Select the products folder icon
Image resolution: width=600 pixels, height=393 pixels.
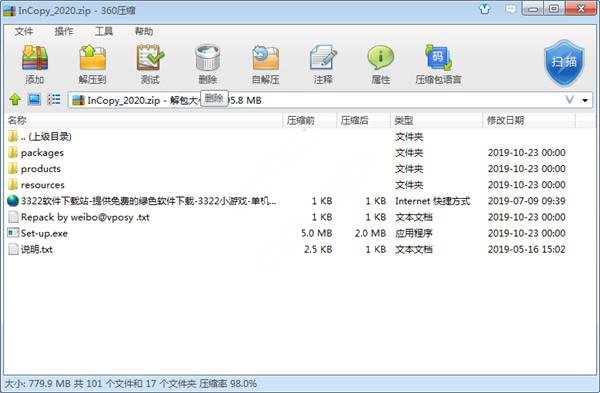coord(13,169)
